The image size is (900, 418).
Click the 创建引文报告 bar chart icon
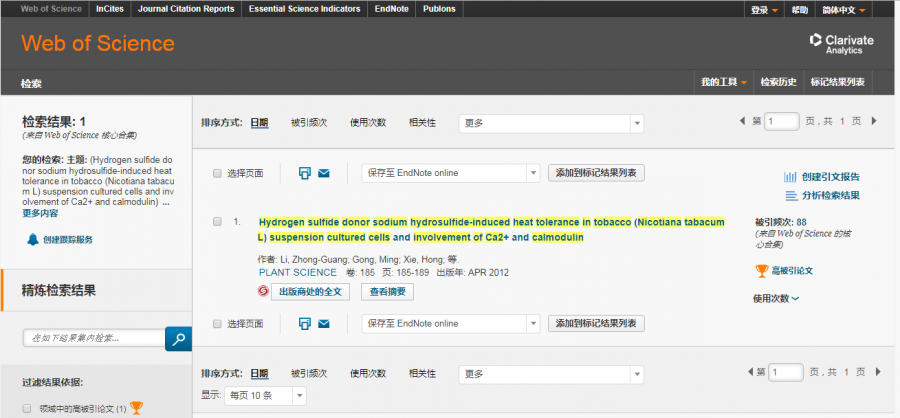791,176
